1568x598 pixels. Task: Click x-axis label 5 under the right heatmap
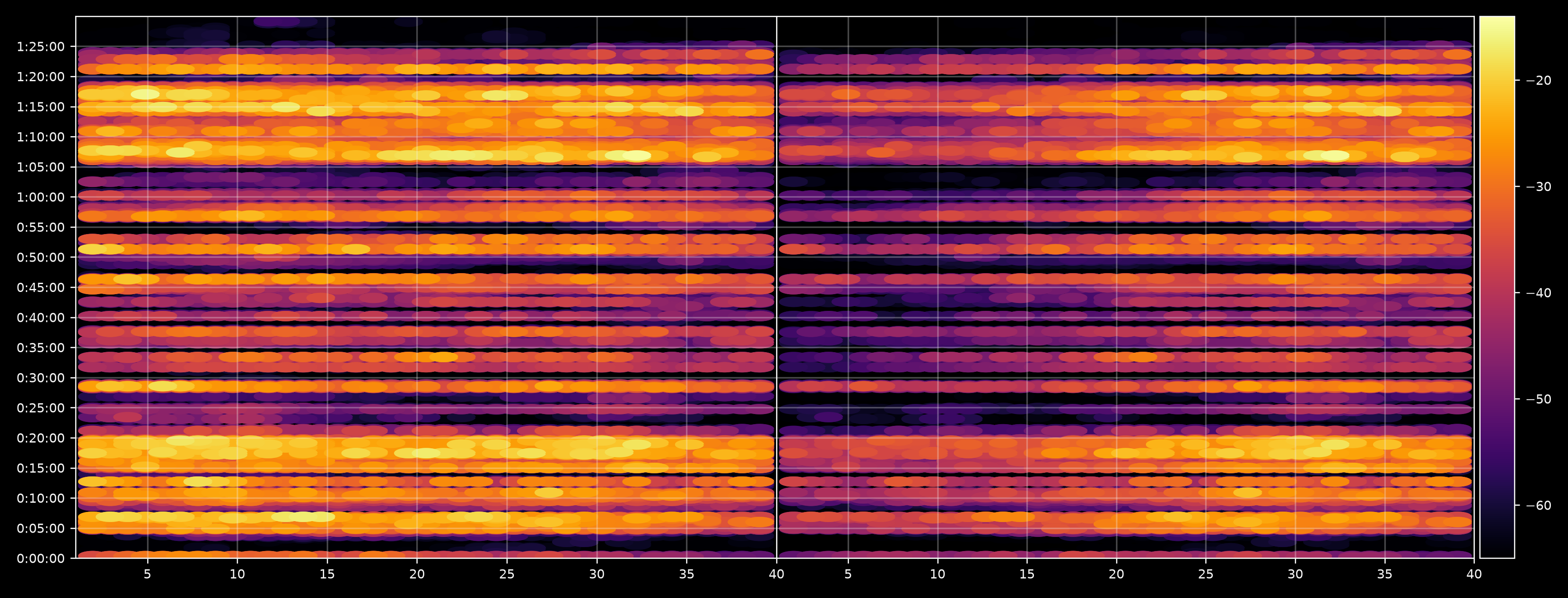coord(848,574)
